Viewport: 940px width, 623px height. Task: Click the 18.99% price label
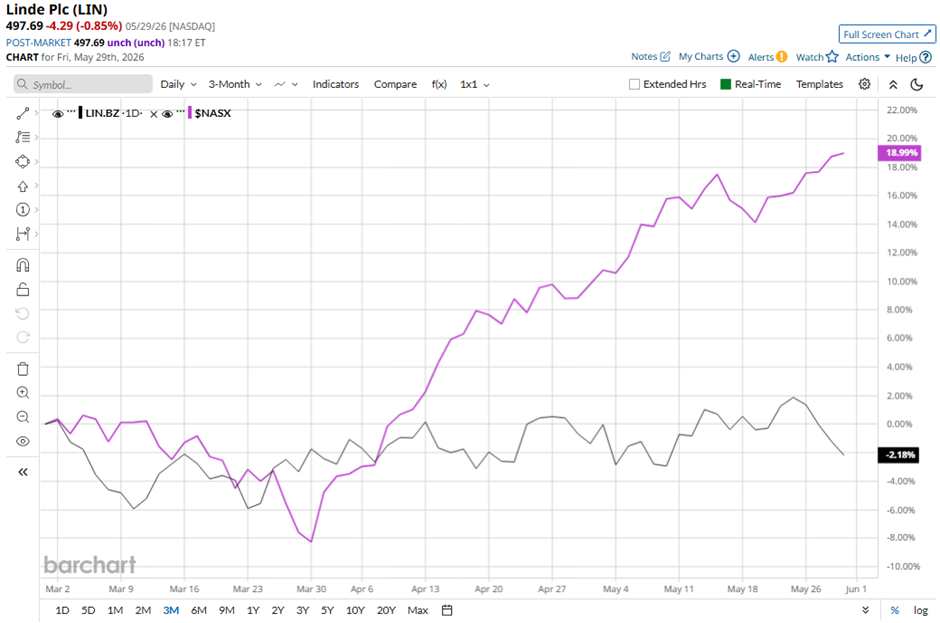pos(900,153)
